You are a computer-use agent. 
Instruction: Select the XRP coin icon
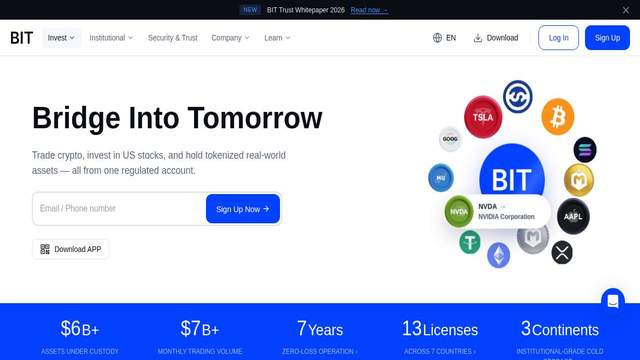click(562, 252)
